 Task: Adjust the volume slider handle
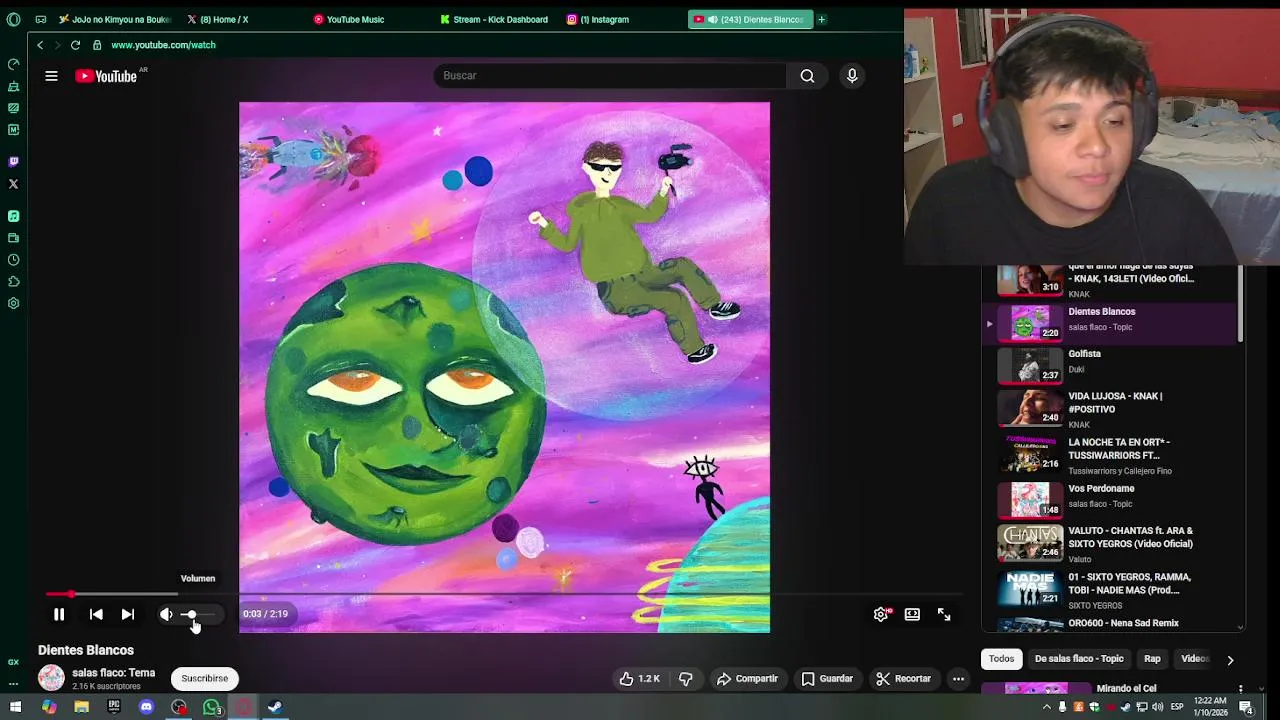(191, 615)
